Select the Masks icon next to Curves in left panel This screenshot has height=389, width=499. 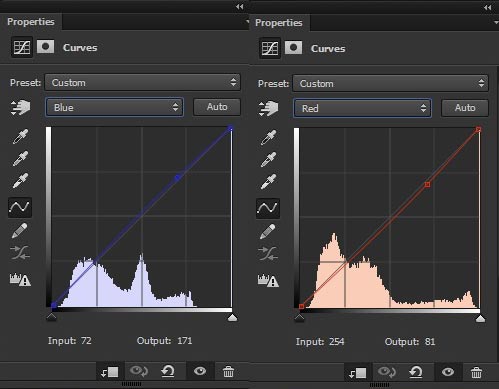click(45, 47)
